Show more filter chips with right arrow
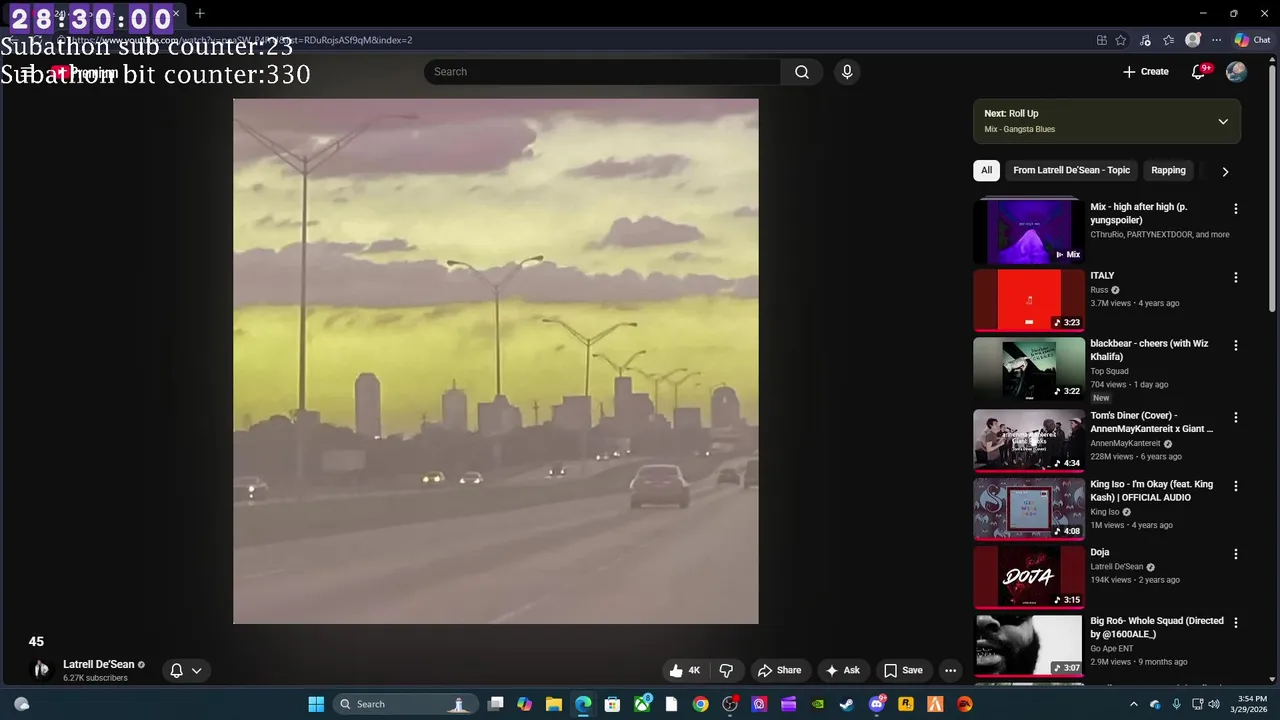The image size is (1280, 720). pyautogui.click(x=1225, y=171)
